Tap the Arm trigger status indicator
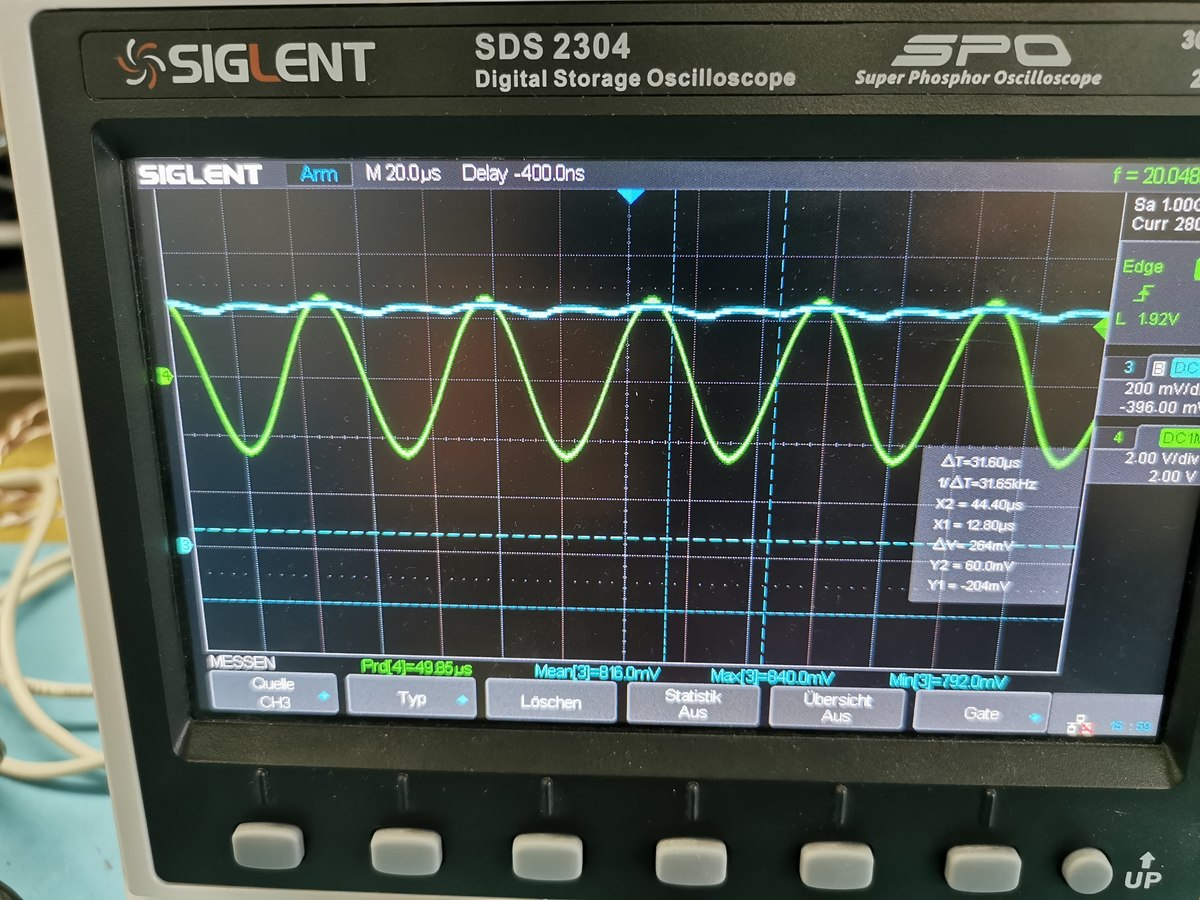The height and width of the screenshot is (900, 1200). [x=319, y=173]
